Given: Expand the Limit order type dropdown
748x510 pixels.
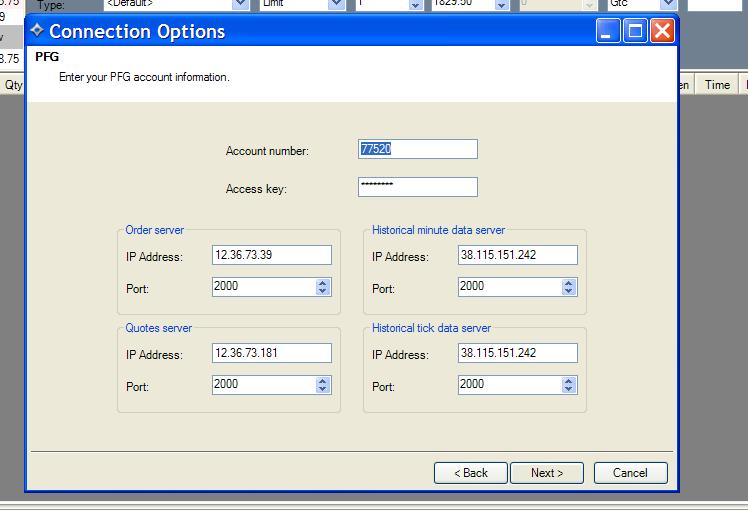Looking at the screenshot, I should [337, 4].
